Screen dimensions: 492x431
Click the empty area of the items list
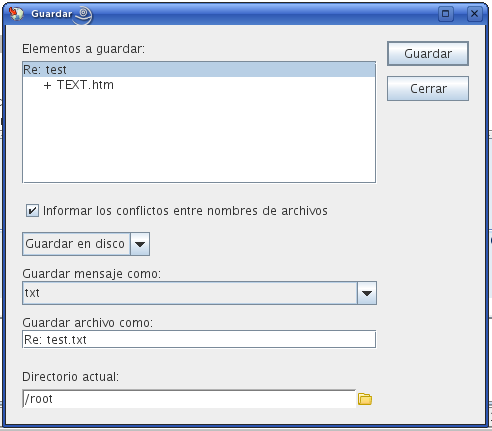coord(199,137)
